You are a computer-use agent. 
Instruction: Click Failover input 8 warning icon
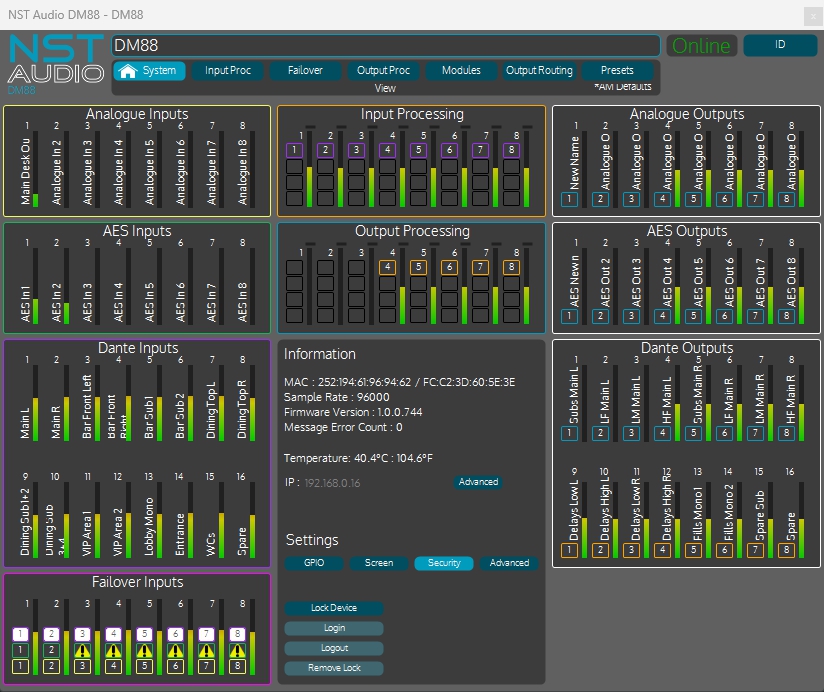[238, 650]
